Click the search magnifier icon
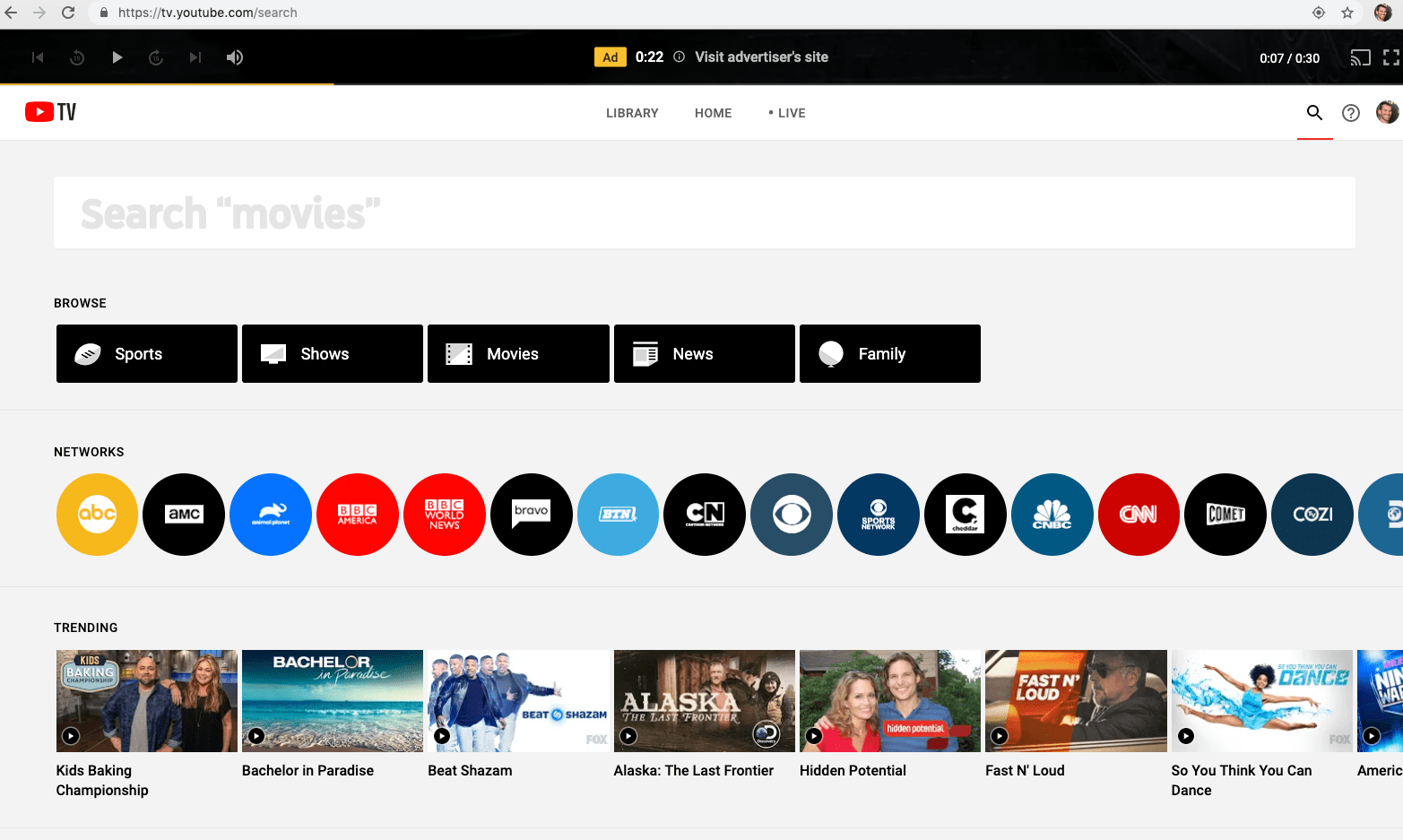 point(1314,112)
